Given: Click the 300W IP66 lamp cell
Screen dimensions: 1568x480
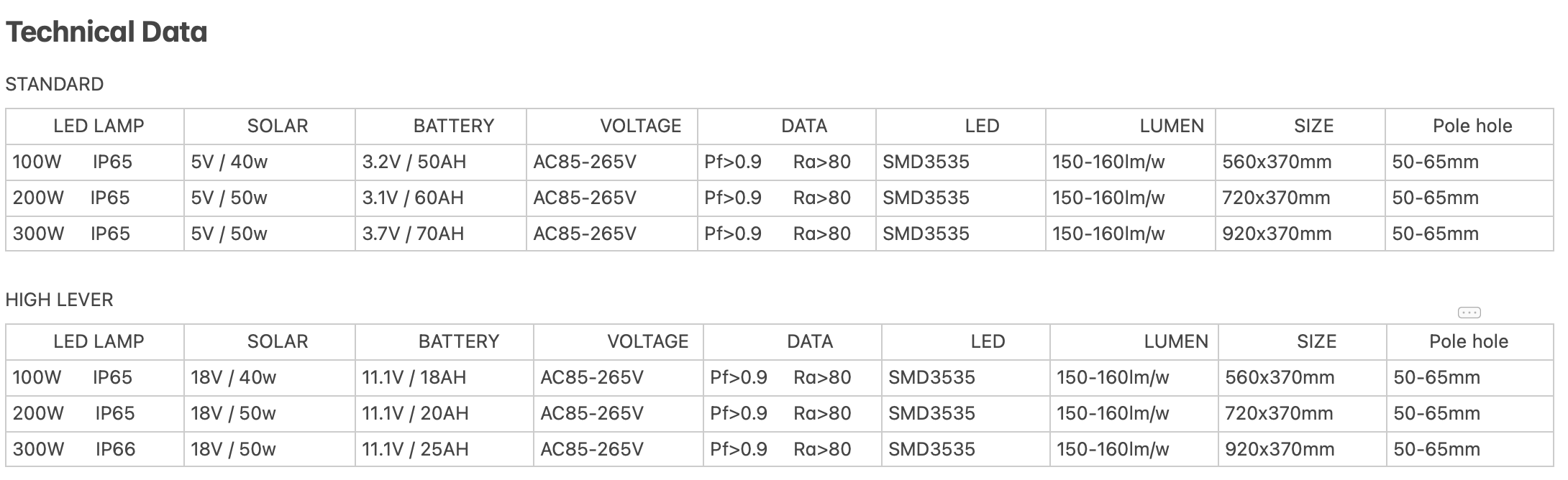Looking at the screenshot, I should click(x=74, y=449).
